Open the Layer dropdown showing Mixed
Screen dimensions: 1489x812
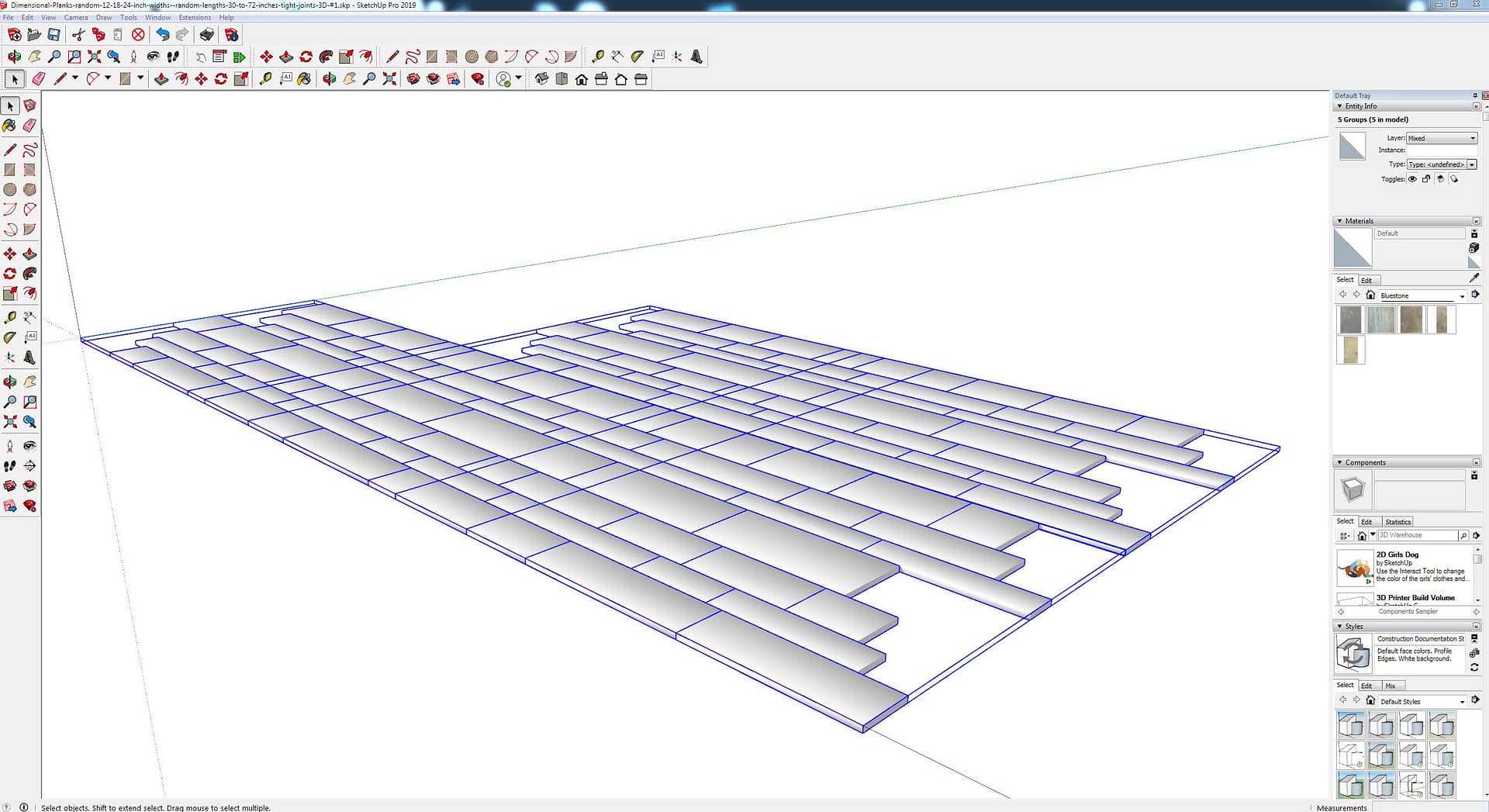tap(1442, 138)
